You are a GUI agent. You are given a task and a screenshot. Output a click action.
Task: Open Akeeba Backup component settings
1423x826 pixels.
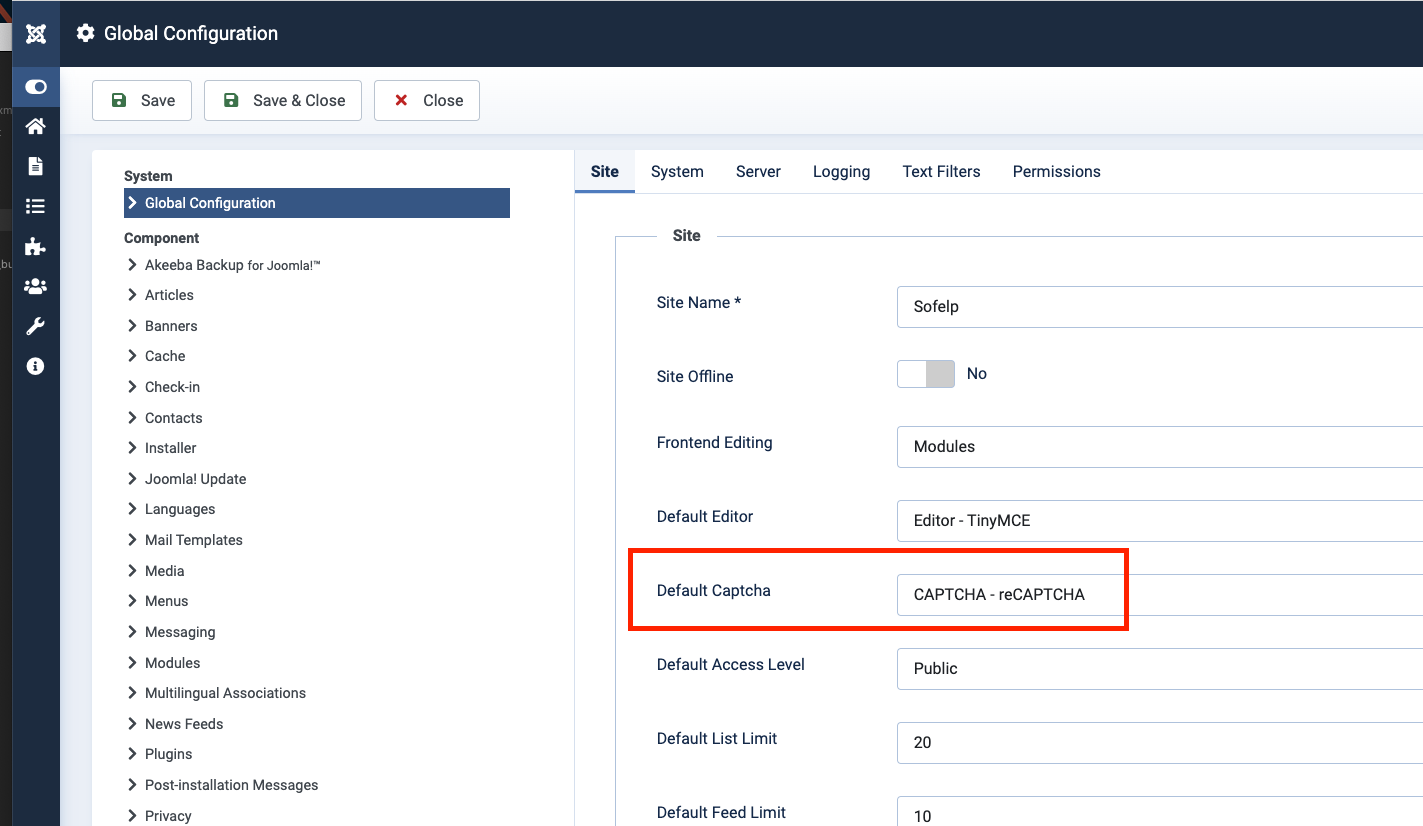[232, 265]
